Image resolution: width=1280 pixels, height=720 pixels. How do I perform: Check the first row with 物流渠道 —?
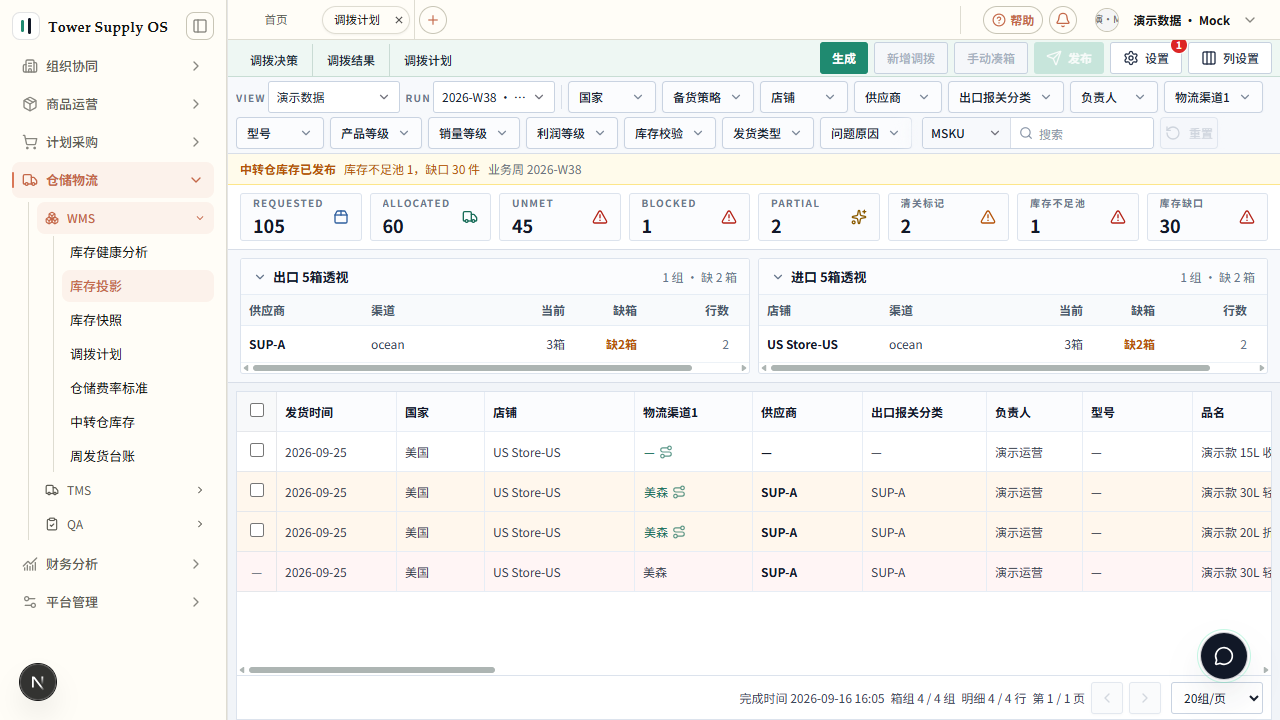tap(257, 450)
